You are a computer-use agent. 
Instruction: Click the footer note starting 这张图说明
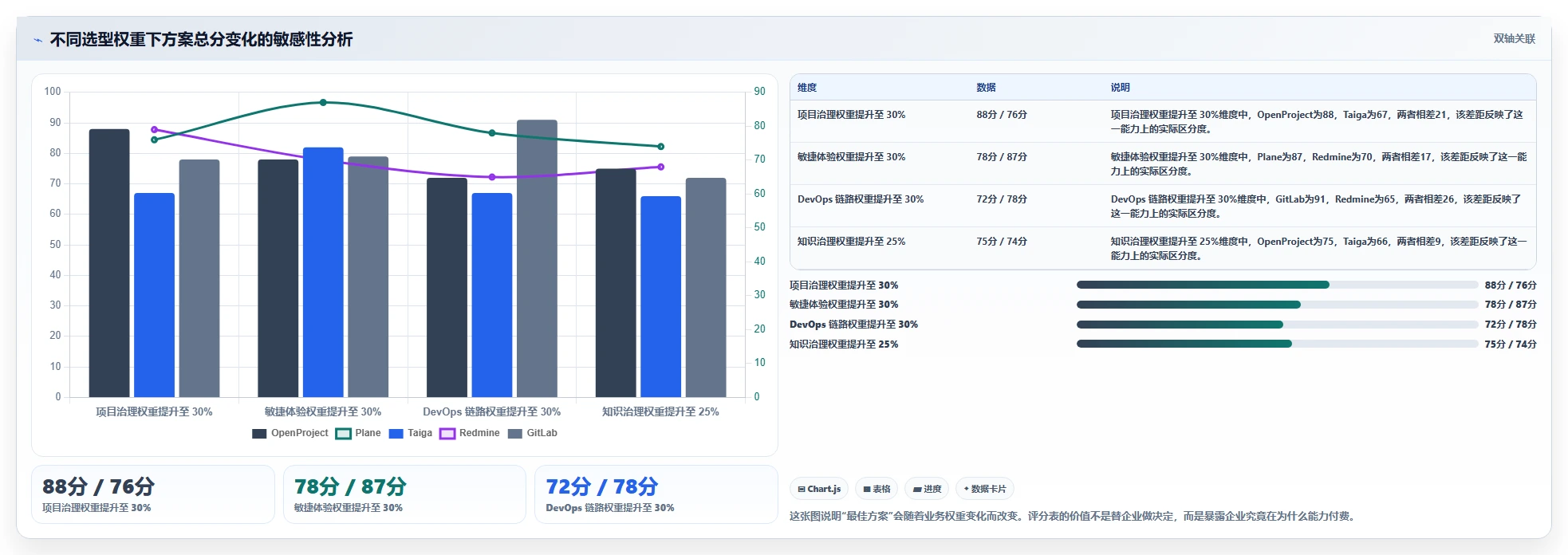coord(1074,516)
